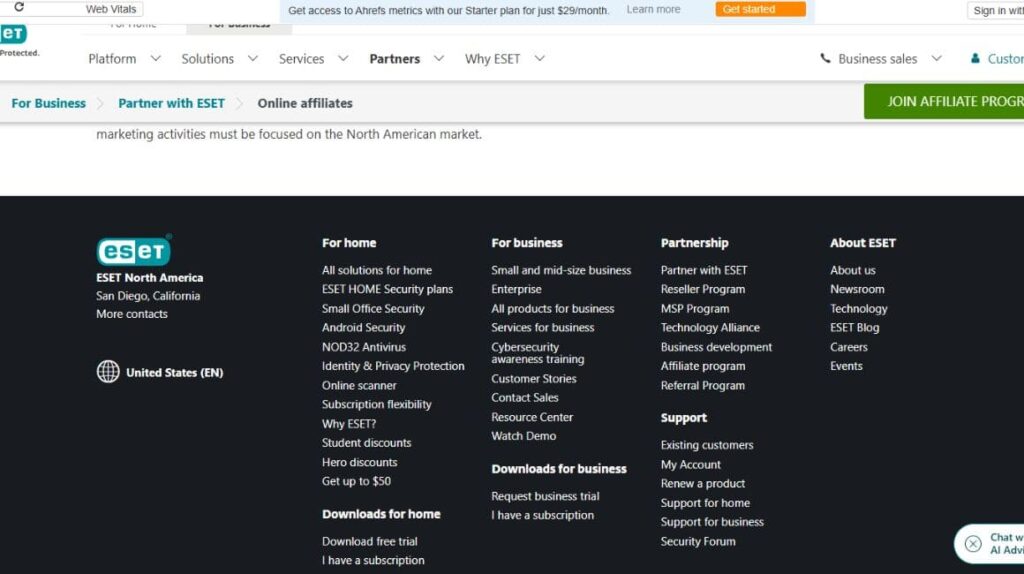Screen dimensions: 1024x574
Task: Open Cybersecurity awareness training link
Action: click(x=537, y=353)
